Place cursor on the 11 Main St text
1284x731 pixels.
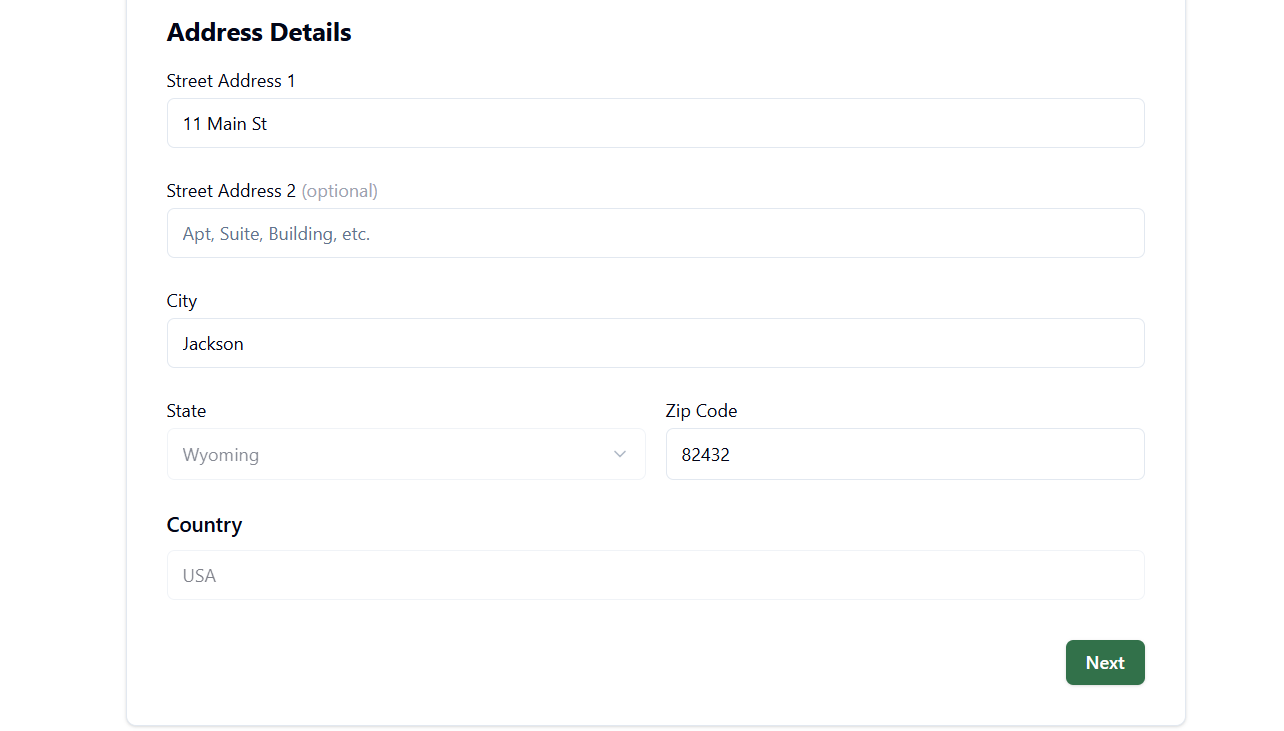click(225, 124)
